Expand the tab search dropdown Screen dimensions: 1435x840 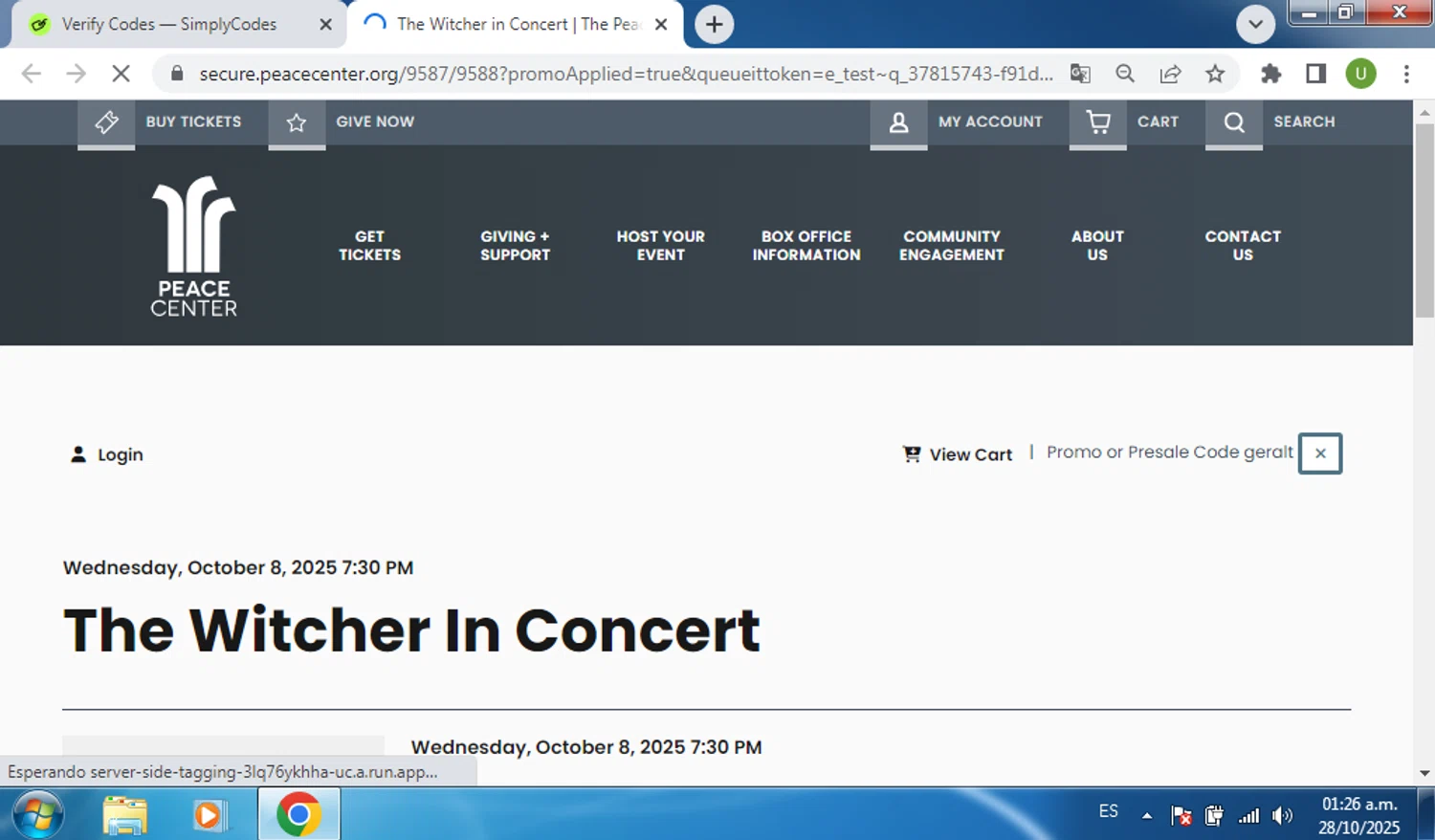click(x=1255, y=24)
